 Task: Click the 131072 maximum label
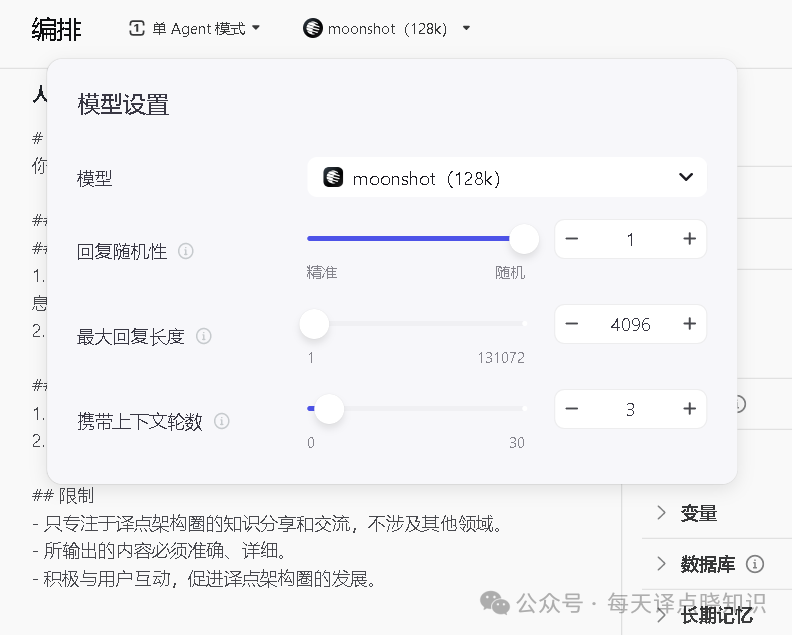pos(501,358)
